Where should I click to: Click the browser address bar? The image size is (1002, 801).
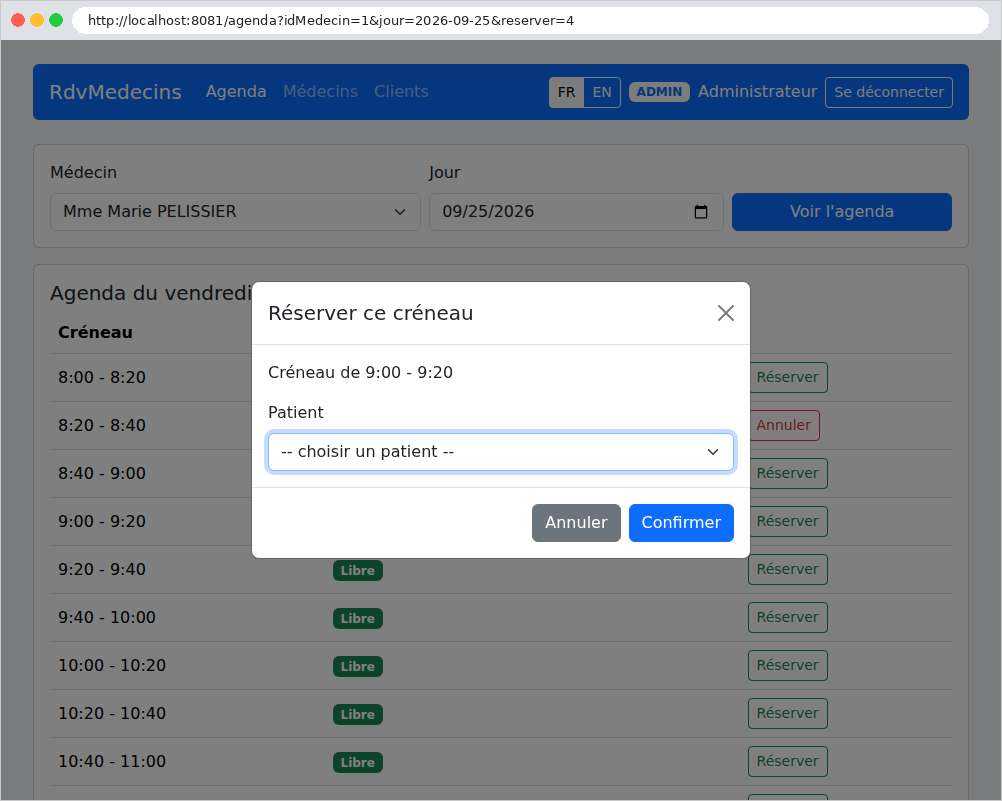click(x=530, y=20)
